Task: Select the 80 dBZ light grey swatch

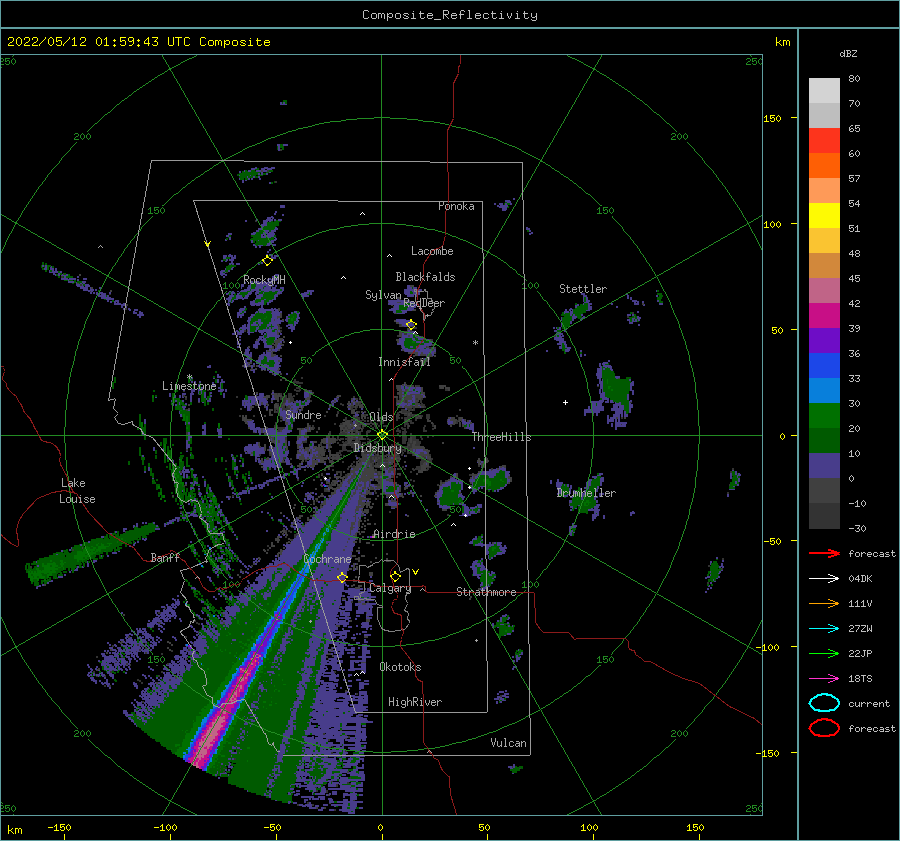Action: click(824, 91)
